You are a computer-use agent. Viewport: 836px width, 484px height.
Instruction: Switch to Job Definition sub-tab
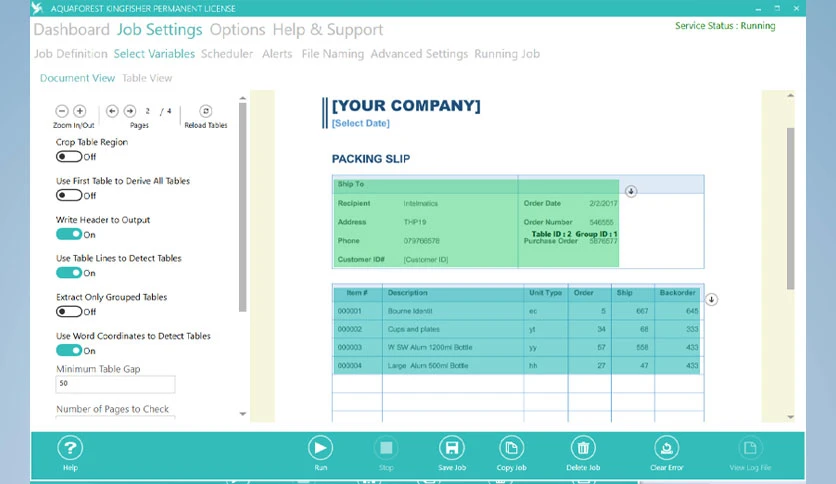click(71, 54)
